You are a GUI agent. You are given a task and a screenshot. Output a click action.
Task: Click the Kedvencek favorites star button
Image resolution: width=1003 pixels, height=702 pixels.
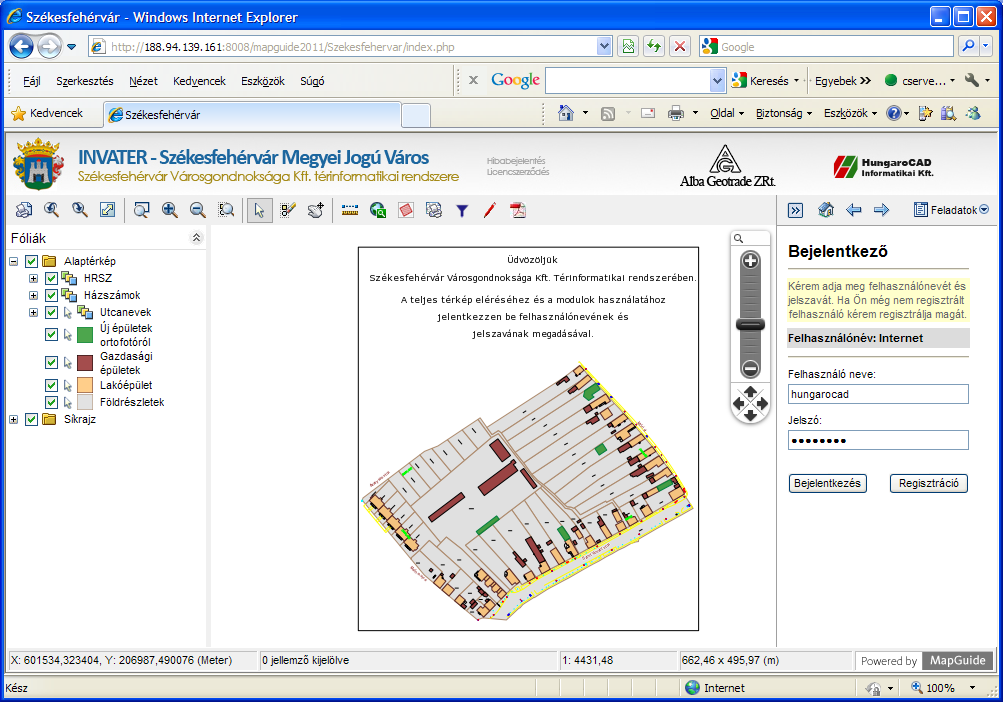coord(48,114)
